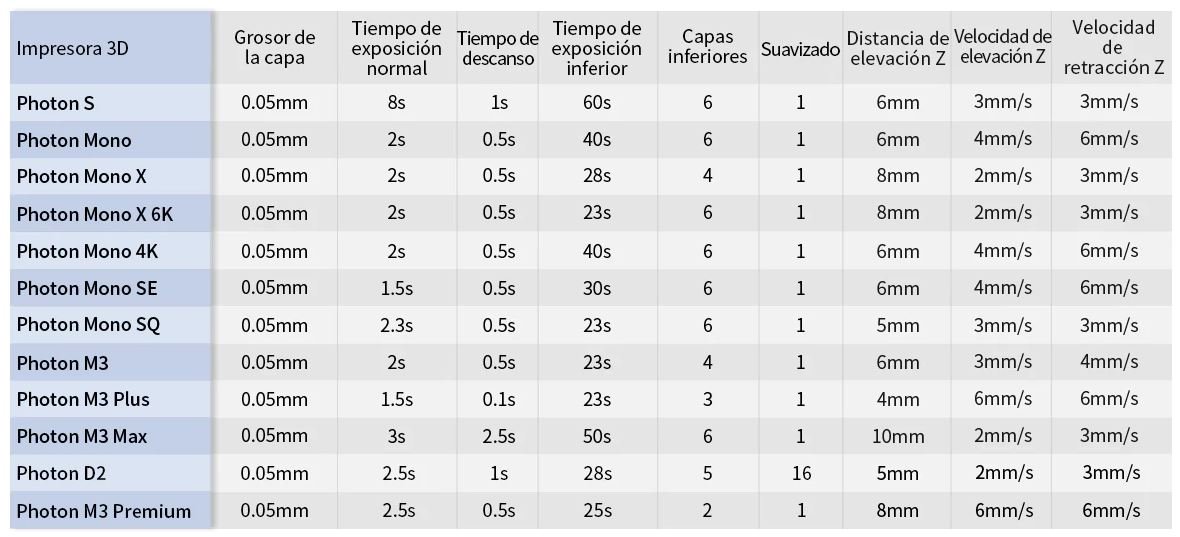The width and height of the screenshot is (1180, 537).
Task: Click the Tiempo de exposición normal header
Action: click(397, 48)
